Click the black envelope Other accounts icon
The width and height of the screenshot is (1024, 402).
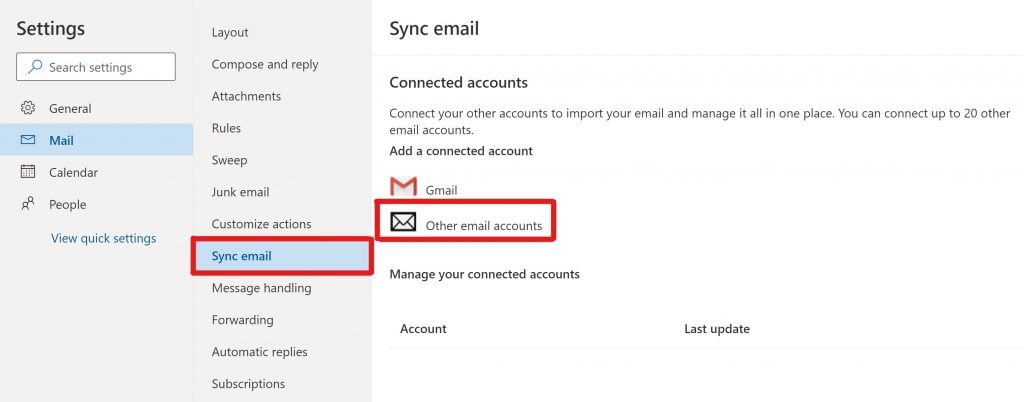(403, 222)
